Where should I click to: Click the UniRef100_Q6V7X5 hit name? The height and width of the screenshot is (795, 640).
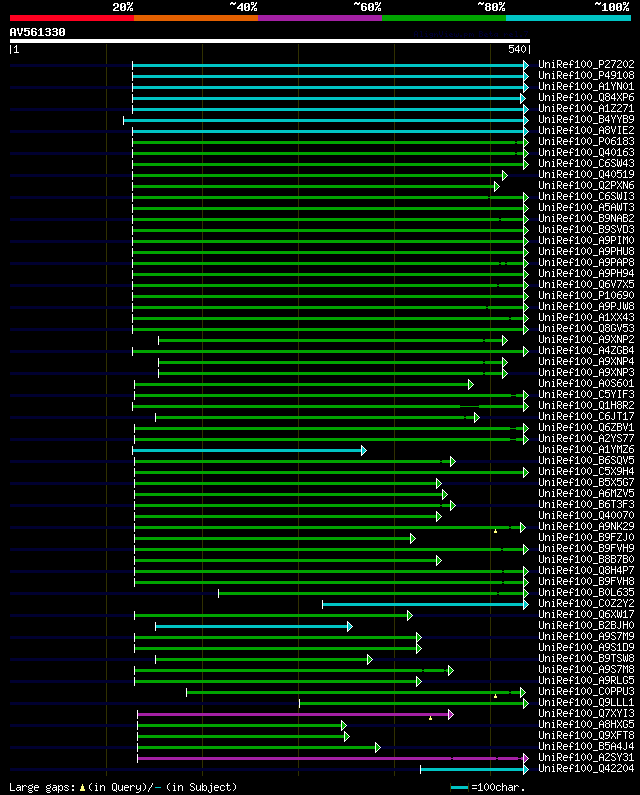[586, 284]
